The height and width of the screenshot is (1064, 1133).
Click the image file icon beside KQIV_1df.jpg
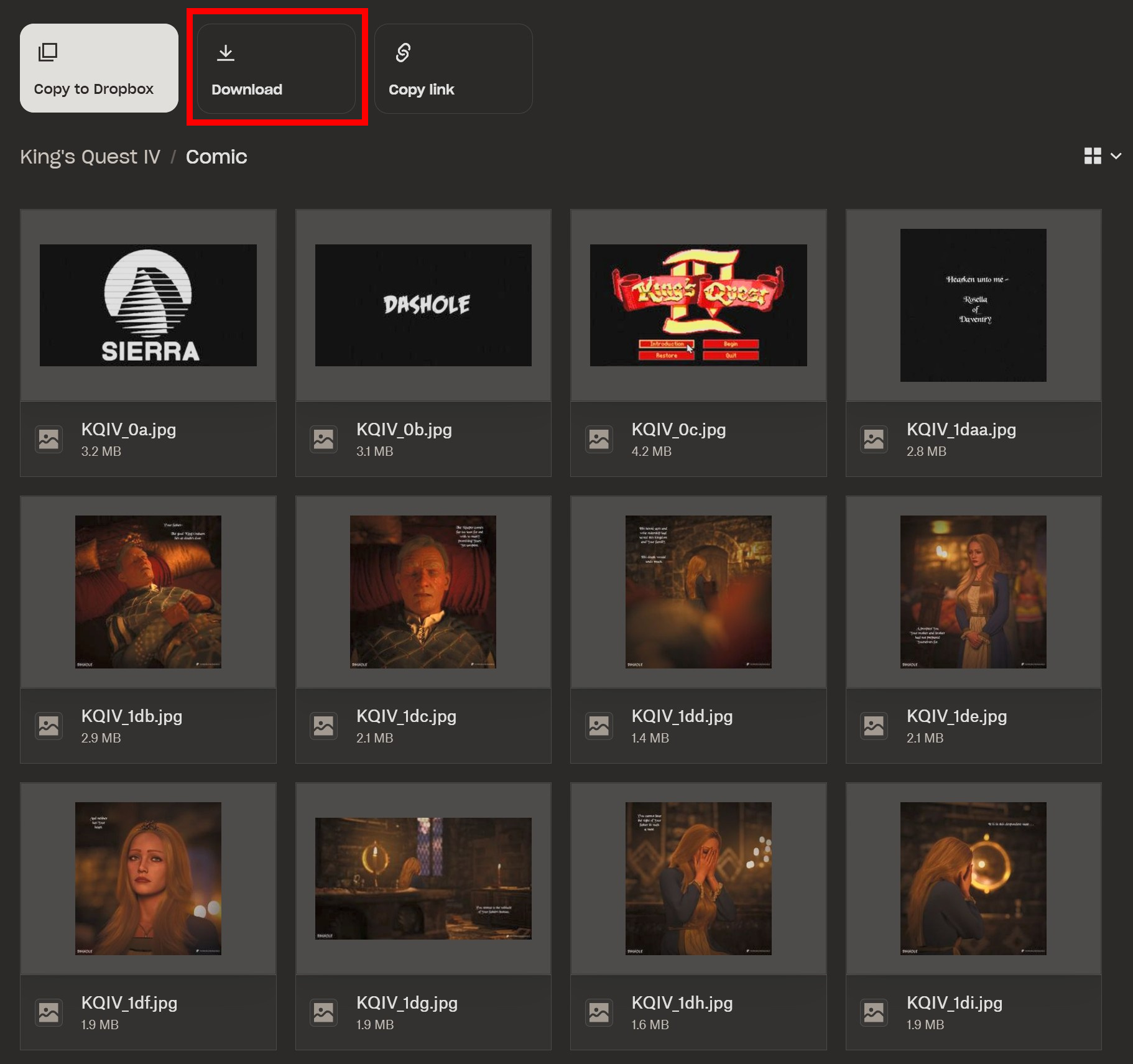click(49, 1013)
